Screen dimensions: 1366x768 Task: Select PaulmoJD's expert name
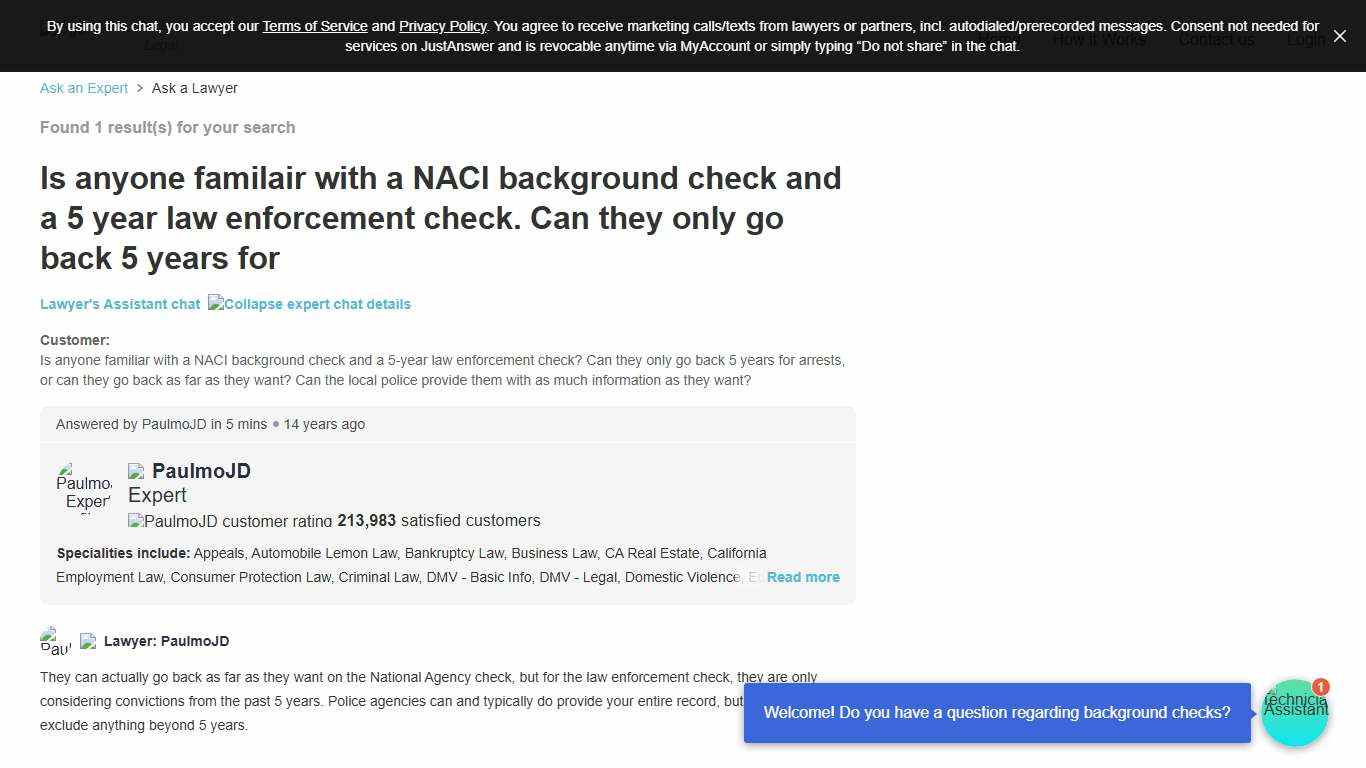click(202, 471)
